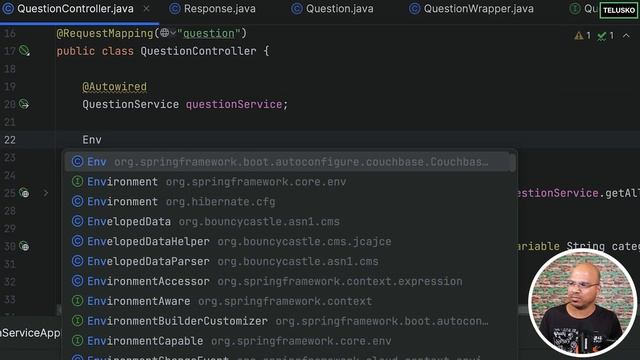Viewport: 640px width, 360px height.
Task: Click class icon beside the EnvironmentAccessor suggestion
Action: pyautogui.click(x=78, y=281)
